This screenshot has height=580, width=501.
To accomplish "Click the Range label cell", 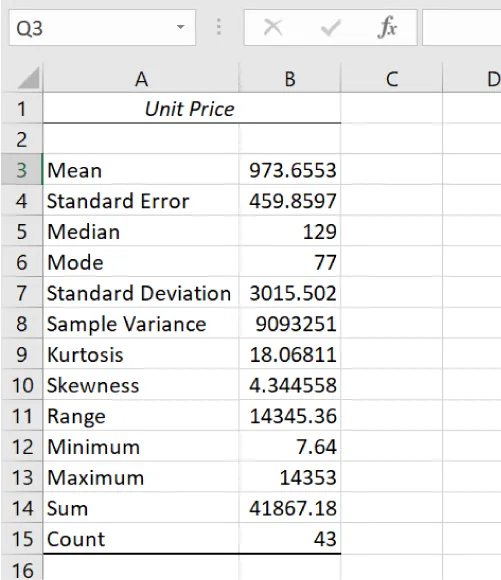I will pos(141,415).
